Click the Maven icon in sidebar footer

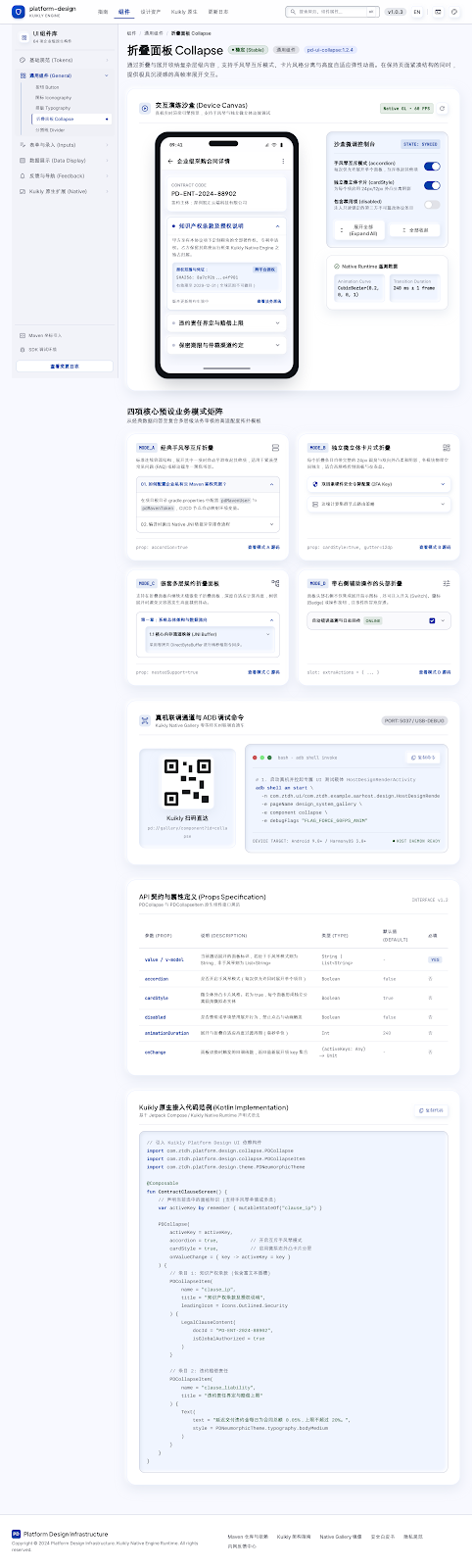(23, 335)
